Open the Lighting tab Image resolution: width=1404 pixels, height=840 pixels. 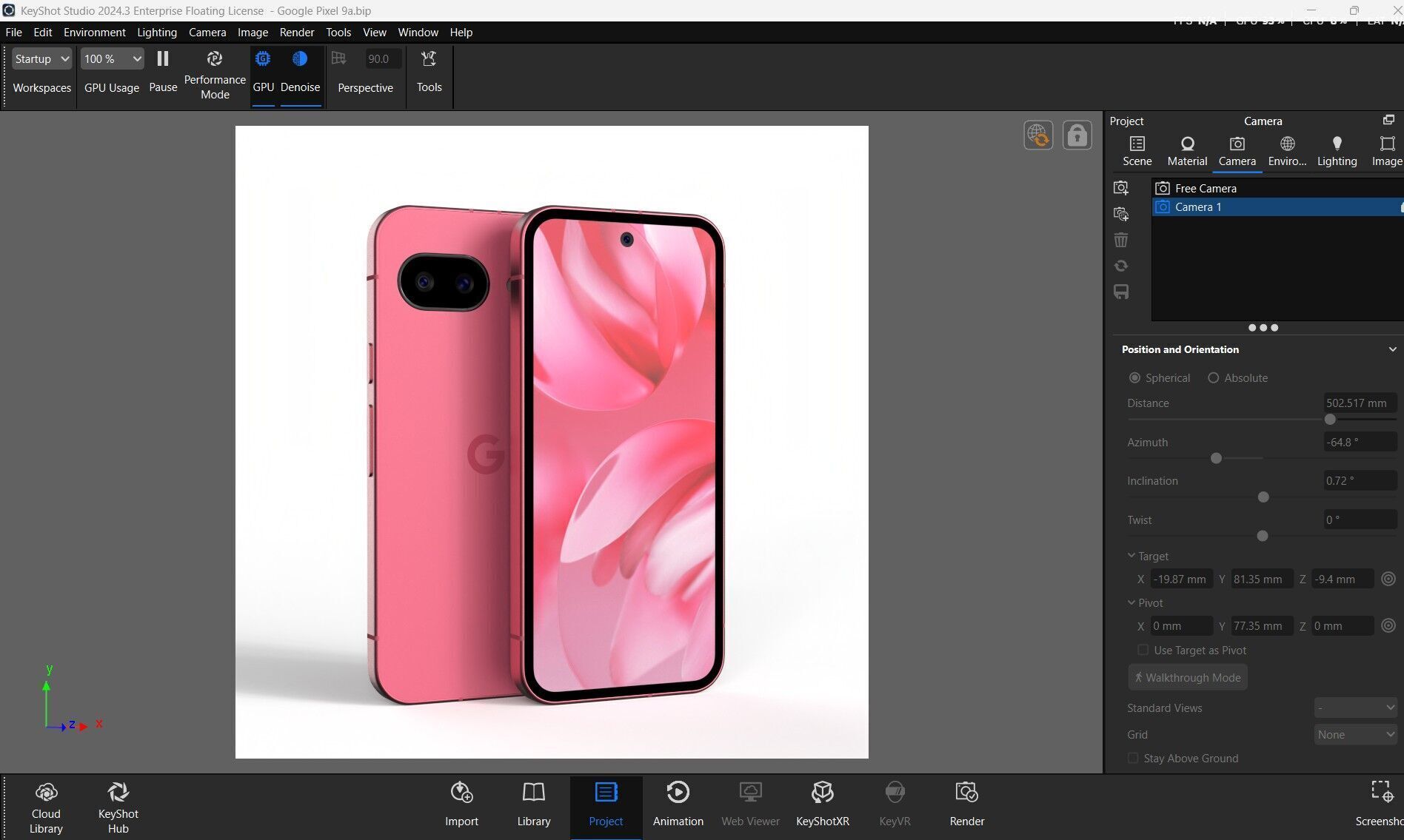coord(1337,151)
